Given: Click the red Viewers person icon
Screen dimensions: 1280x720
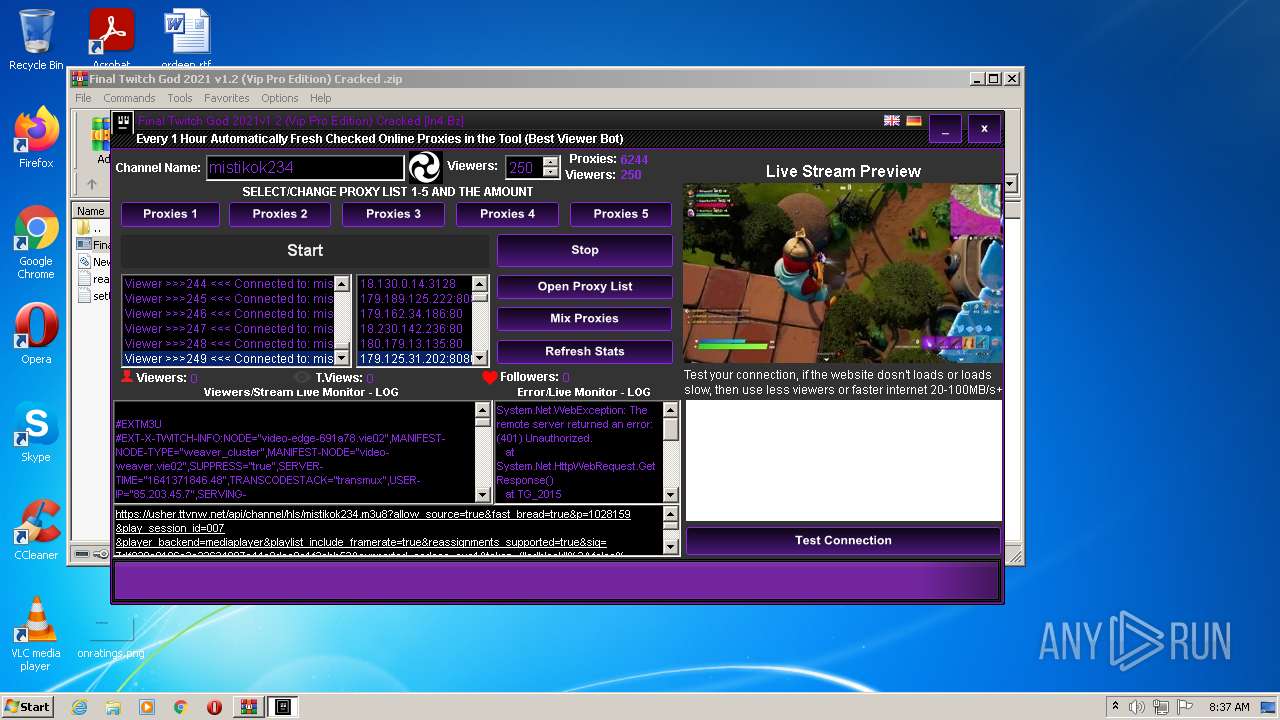Looking at the screenshot, I should coord(127,377).
